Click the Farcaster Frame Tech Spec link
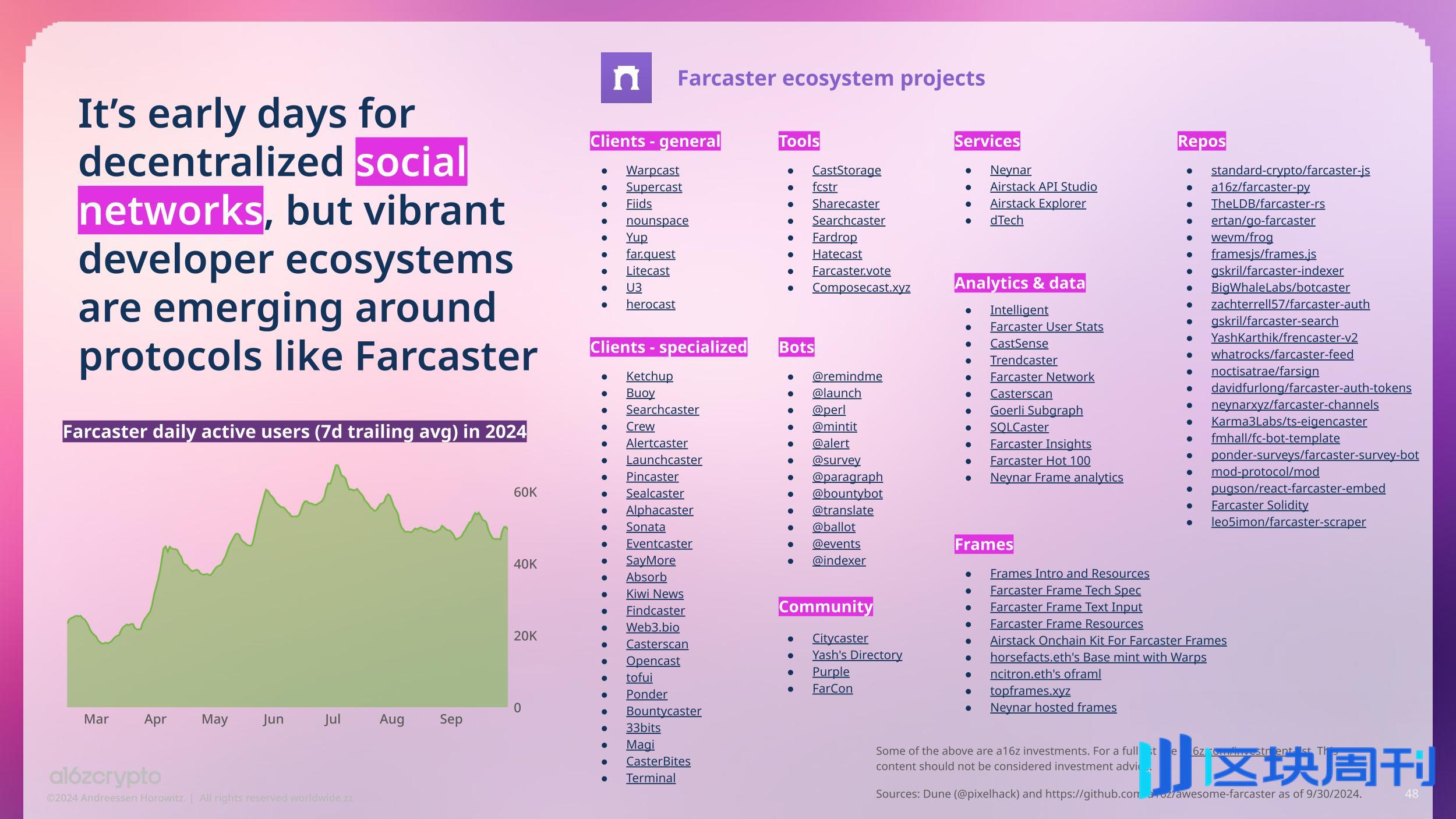 tap(1065, 591)
